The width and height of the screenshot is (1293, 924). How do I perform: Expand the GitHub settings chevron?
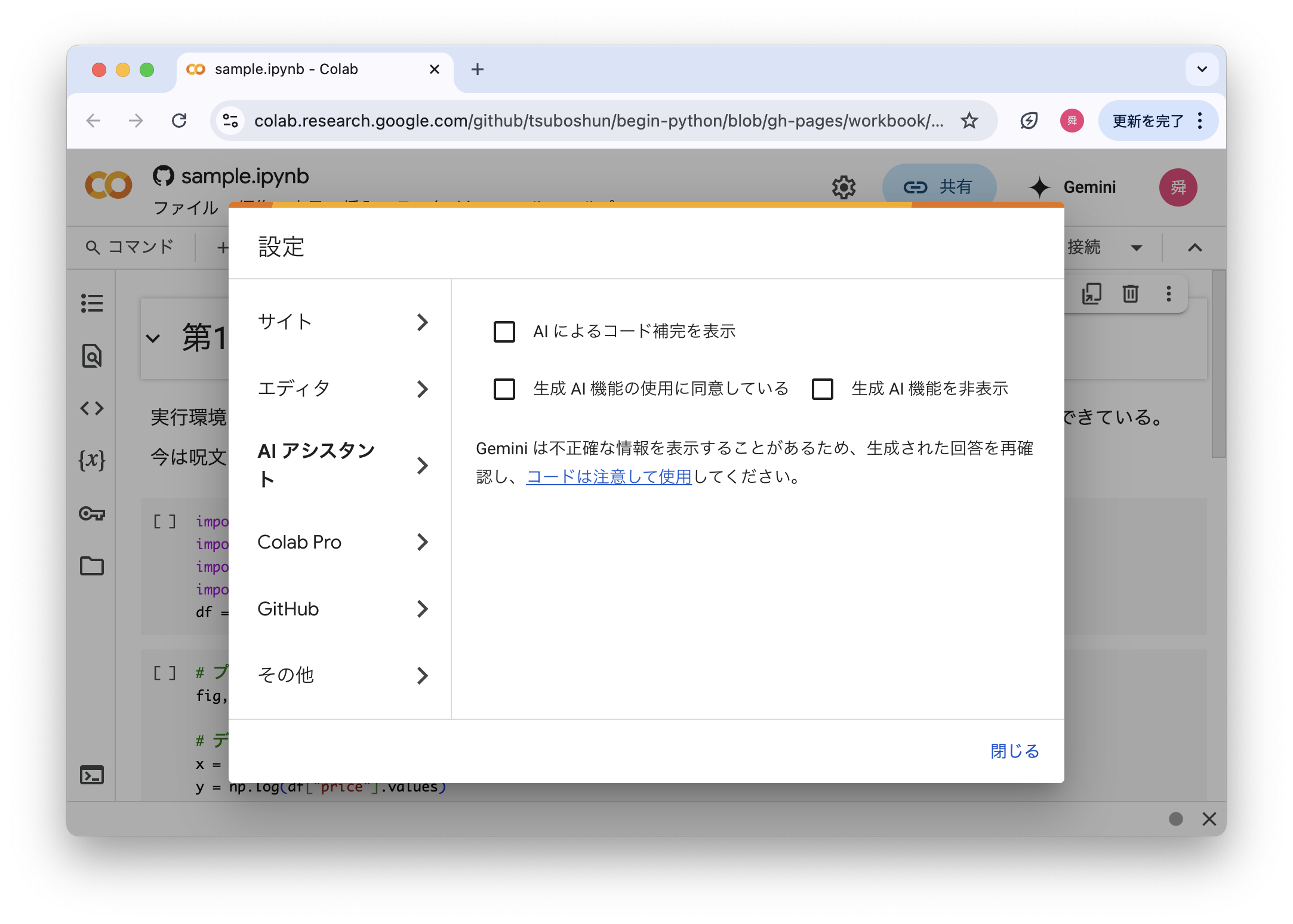click(x=423, y=609)
